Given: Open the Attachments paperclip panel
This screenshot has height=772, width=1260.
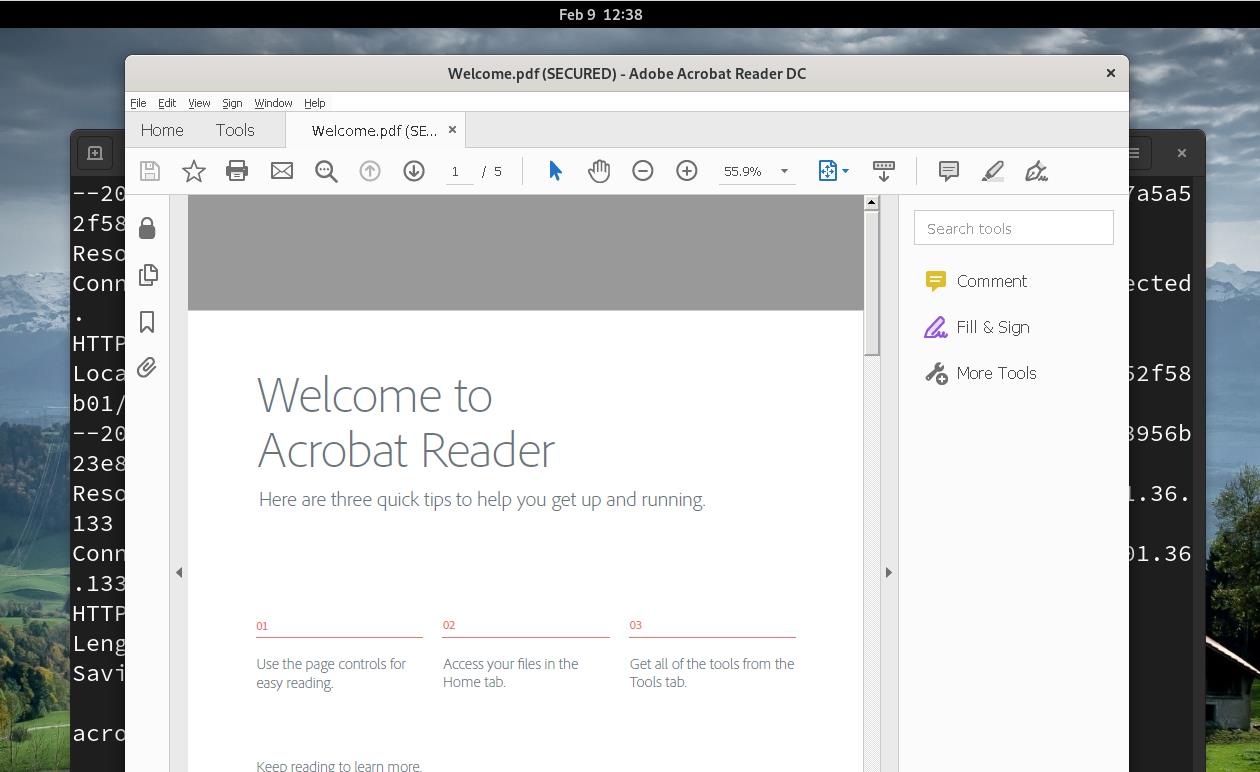Looking at the screenshot, I should pyautogui.click(x=147, y=367).
